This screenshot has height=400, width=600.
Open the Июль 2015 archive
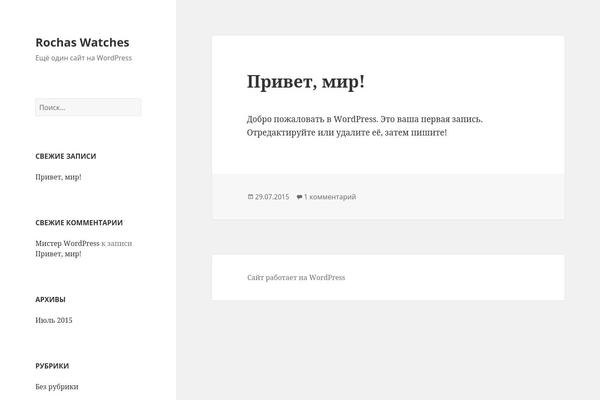coord(54,320)
